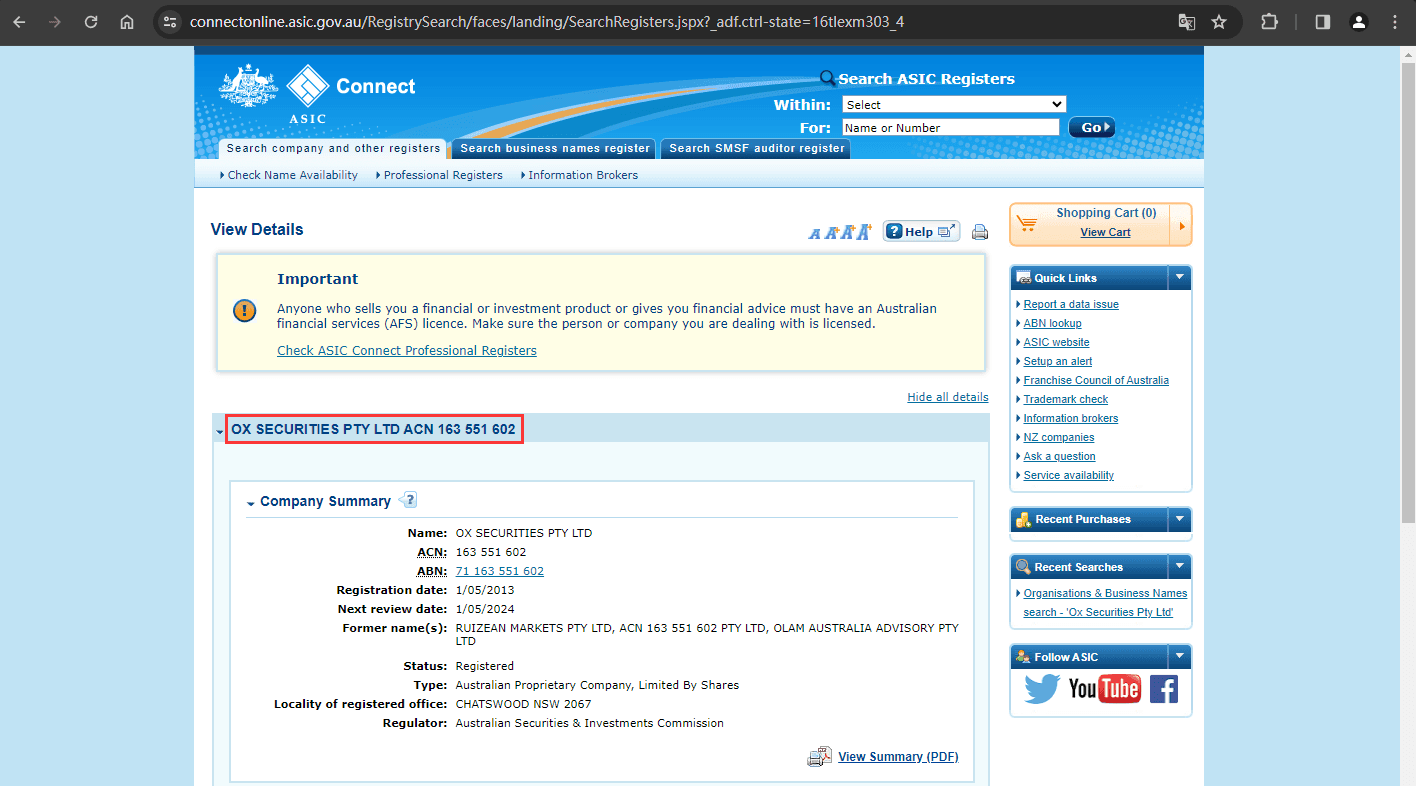This screenshot has height=786, width=1416.
Task: Switch to Search business names register tab
Action: pyautogui.click(x=555, y=148)
